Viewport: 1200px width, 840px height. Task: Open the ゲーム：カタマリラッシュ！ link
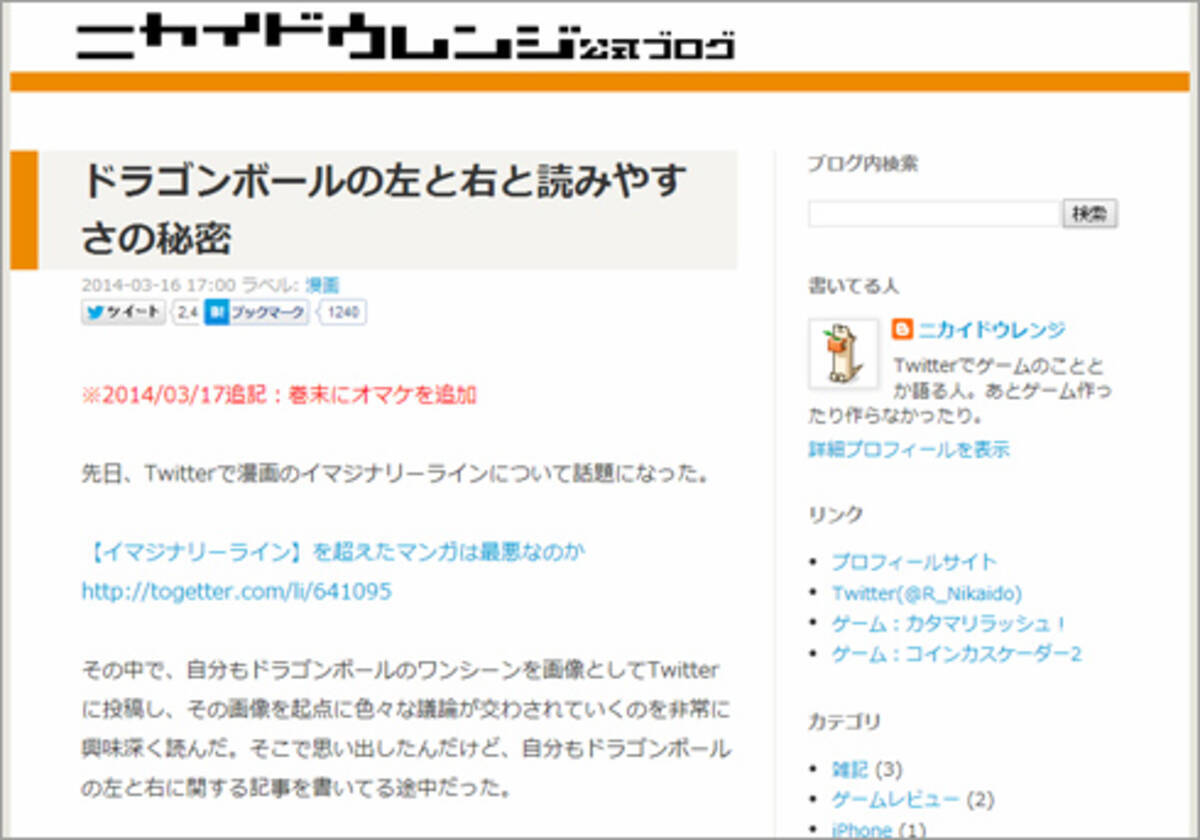pos(950,624)
